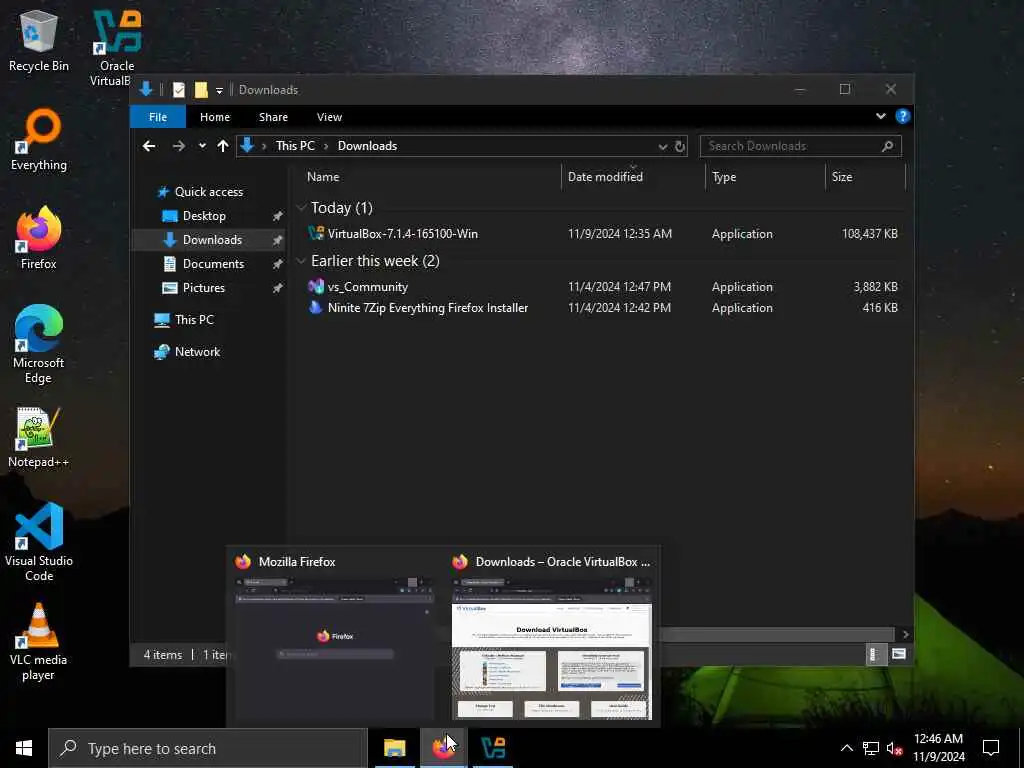Viewport: 1024px width, 768px height.
Task: Select Downloads in navigation pane
Action: (212, 240)
